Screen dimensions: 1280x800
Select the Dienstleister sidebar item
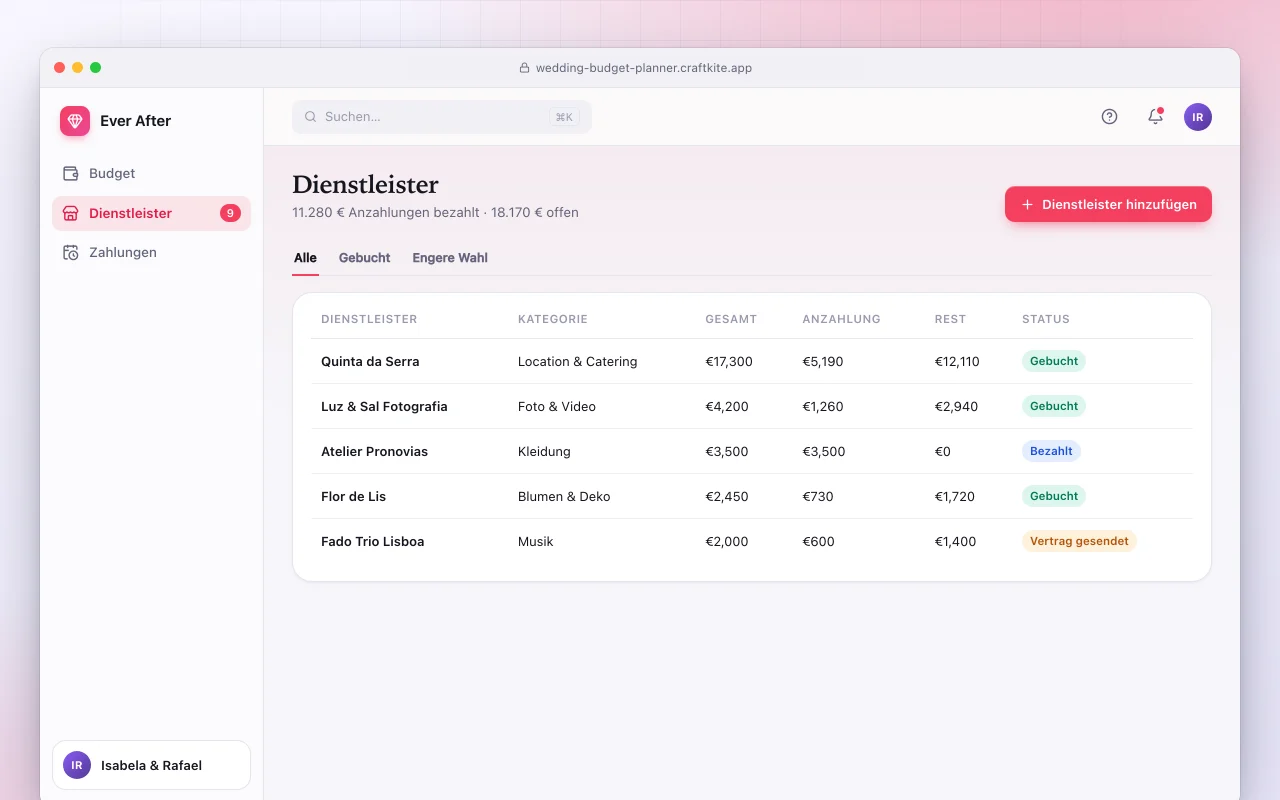pyautogui.click(x=151, y=213)
